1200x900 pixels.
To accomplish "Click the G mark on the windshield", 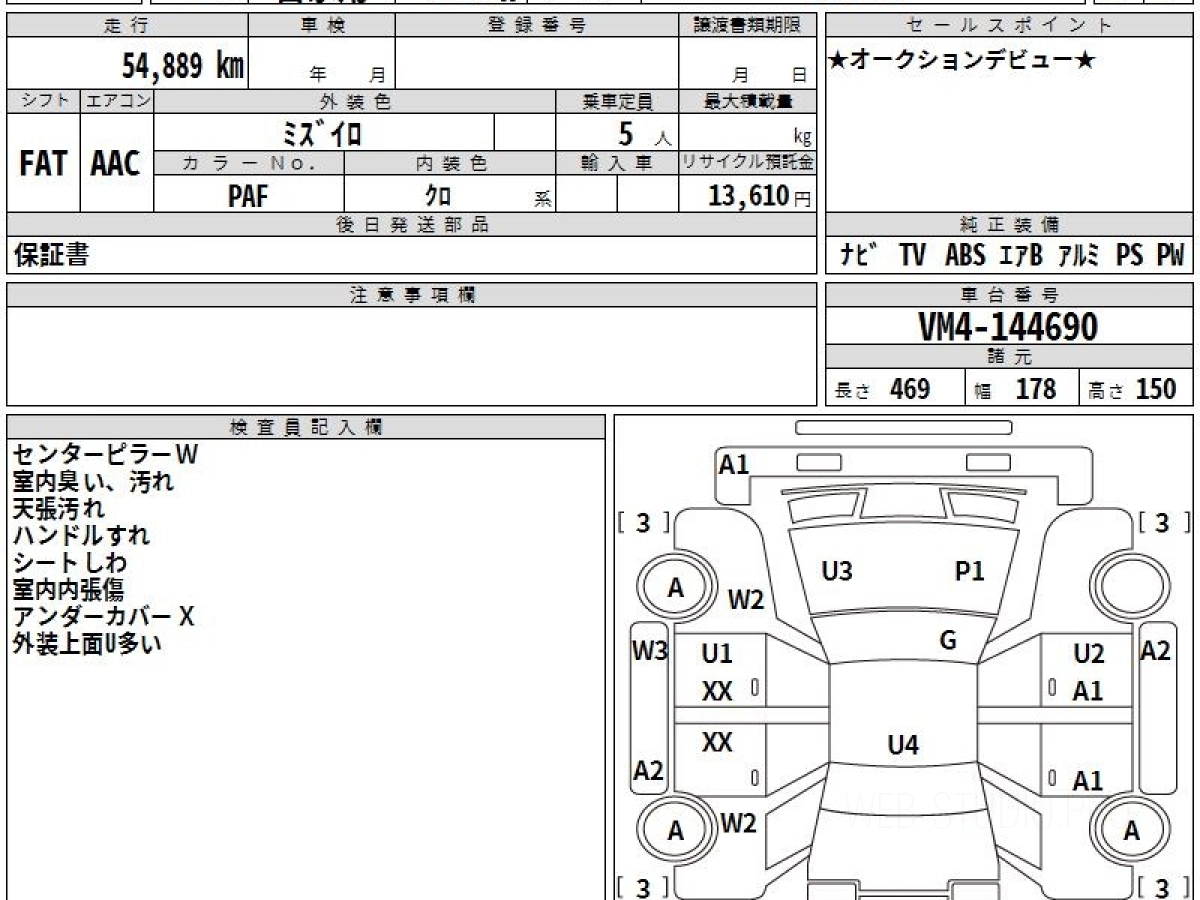I will coord(948,640).
